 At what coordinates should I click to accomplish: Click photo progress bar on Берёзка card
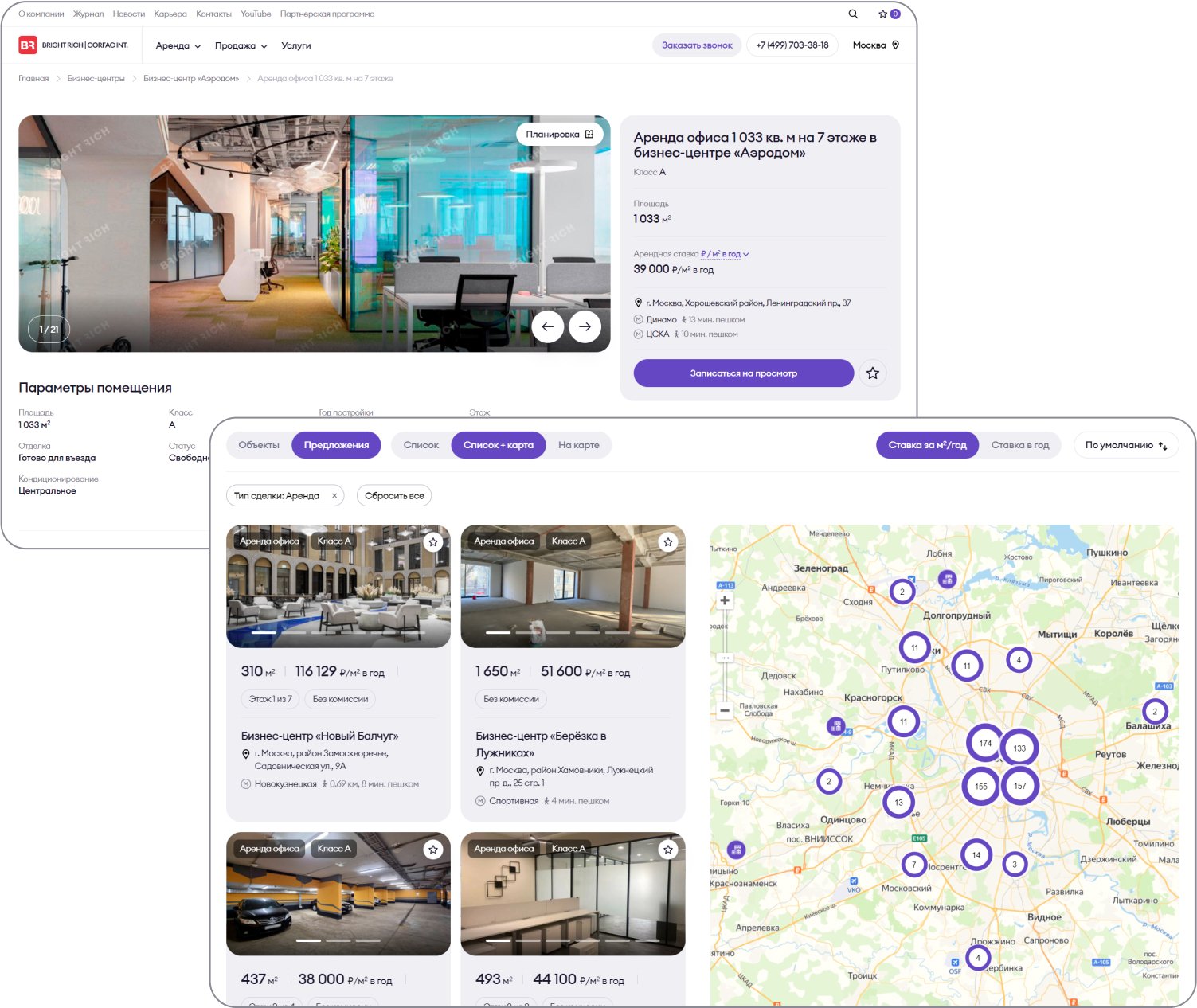pos(573,632)
